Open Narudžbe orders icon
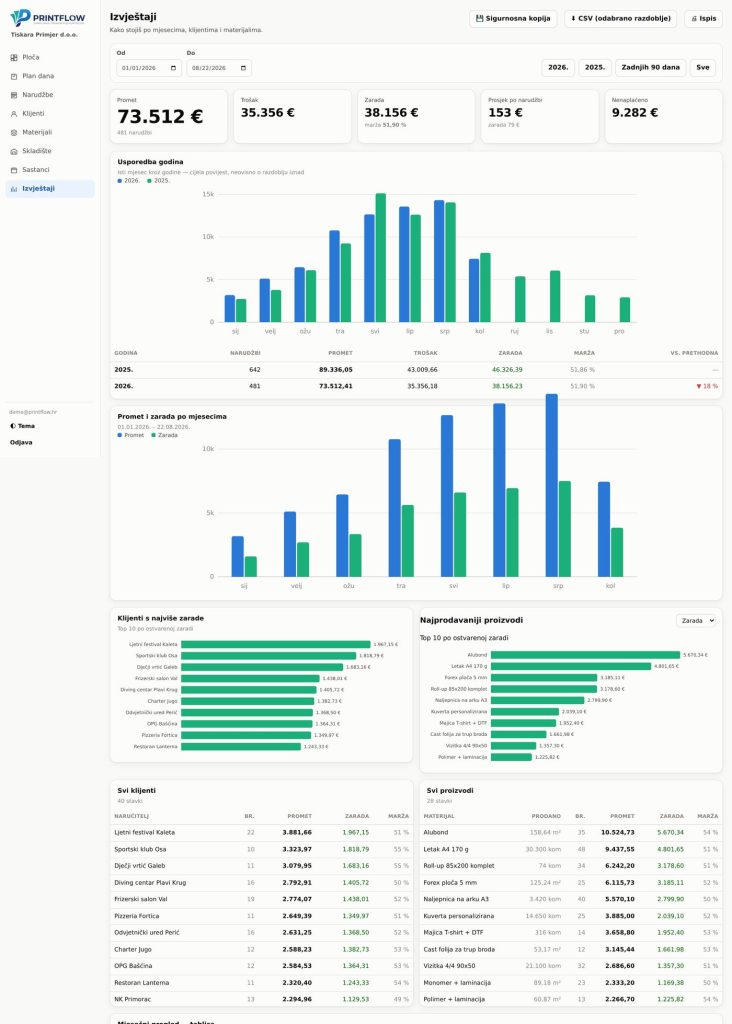 [14, 95]
